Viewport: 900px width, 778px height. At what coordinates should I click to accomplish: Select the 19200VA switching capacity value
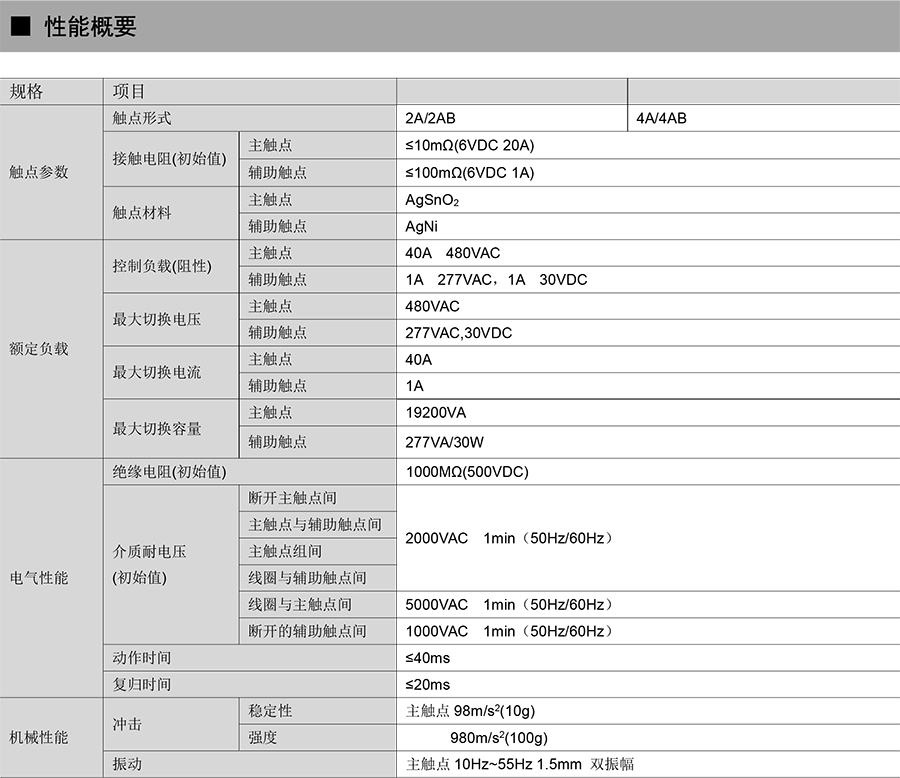point(435,412)
